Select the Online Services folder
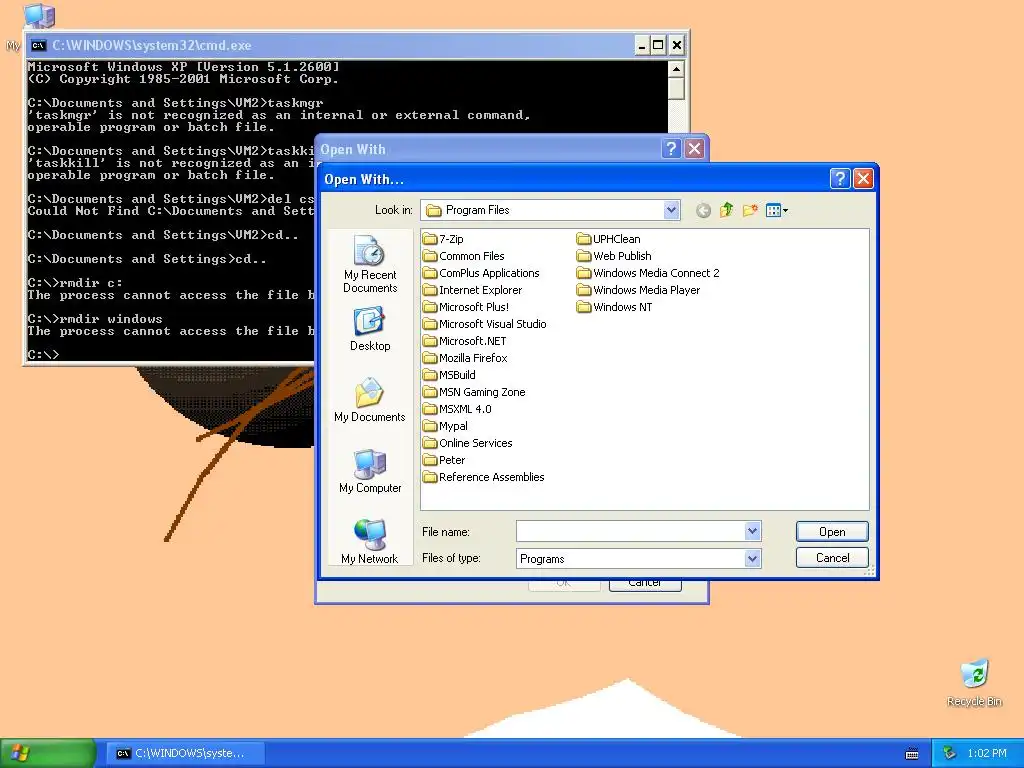This screenshot has height=768, width=1024. click(x=468, y=443)
